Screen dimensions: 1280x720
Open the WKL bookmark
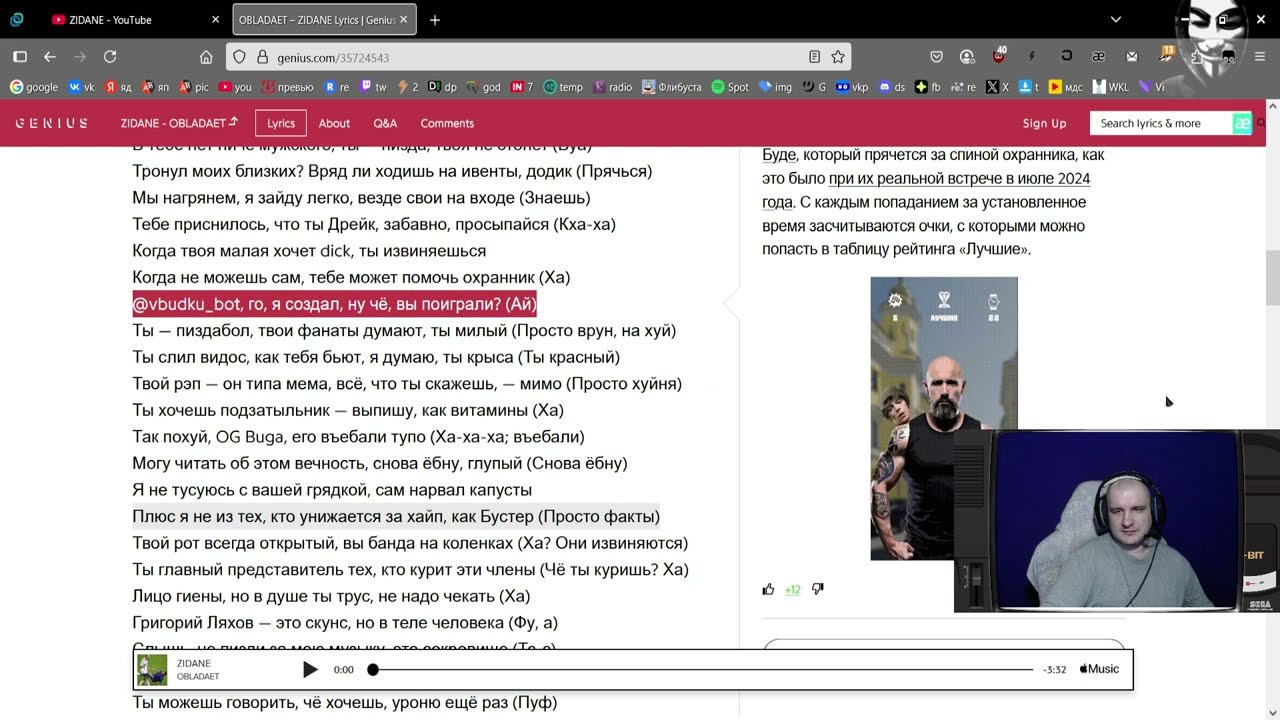1111,87
